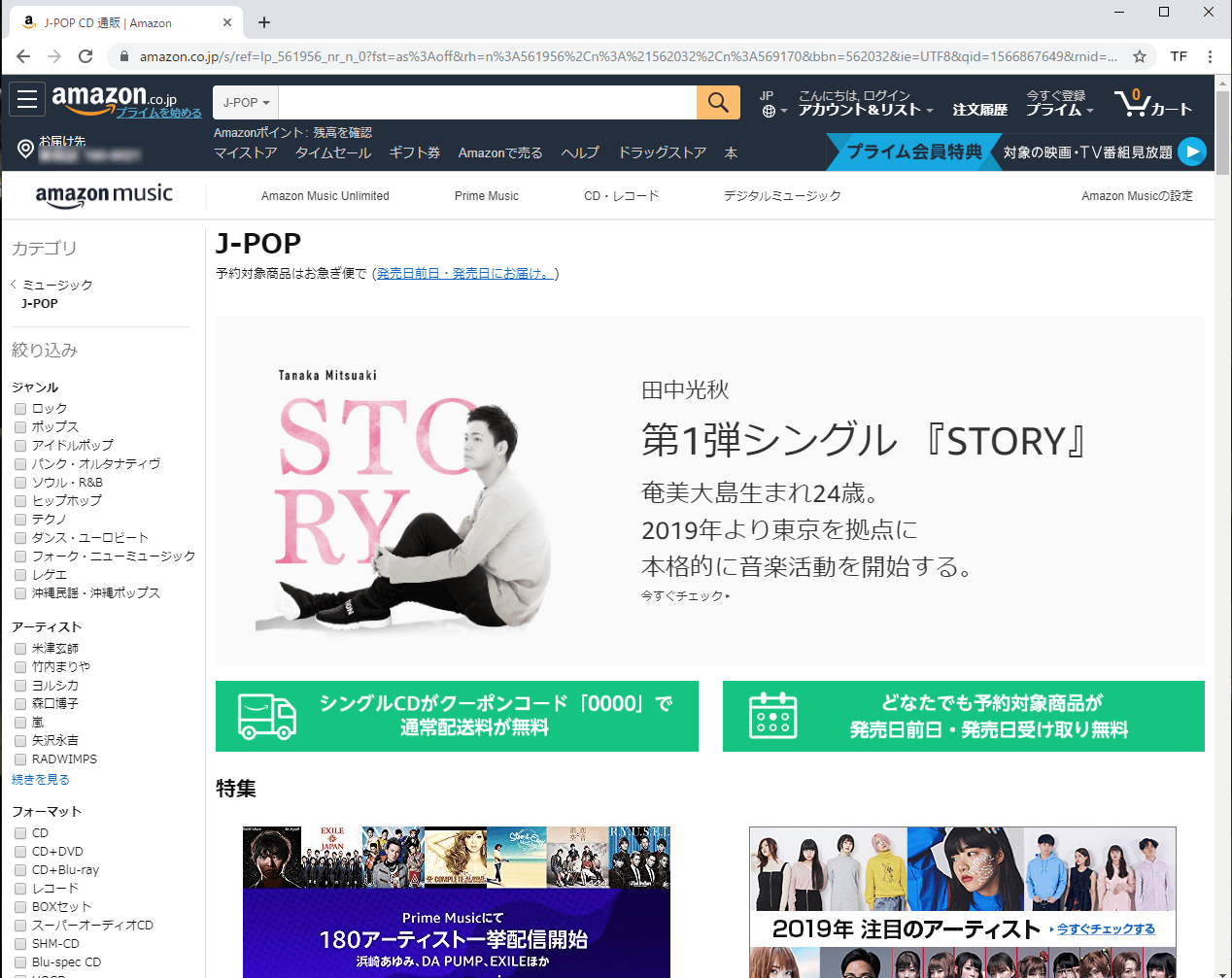The height and width of the screenshot is (978, 1232).
Task: Click the blue Prime video play icon
Action: pos(1191,152)
